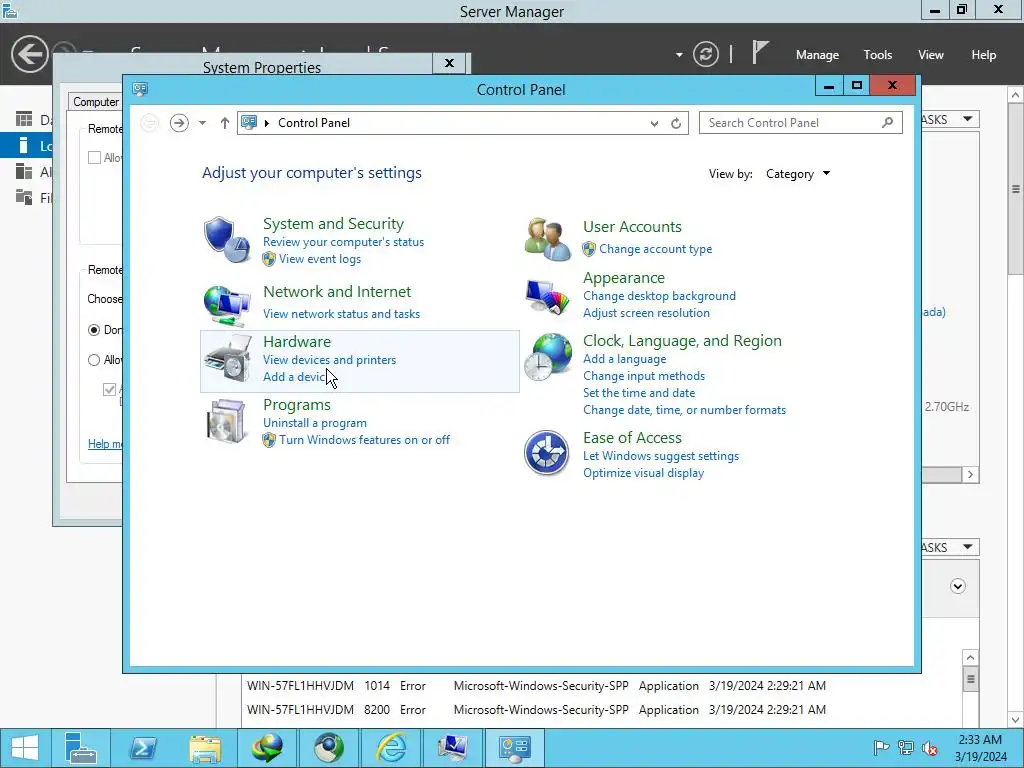Click View network status and tasks
The width and height of the screenshot is (1024, 768).
point(342,314)
